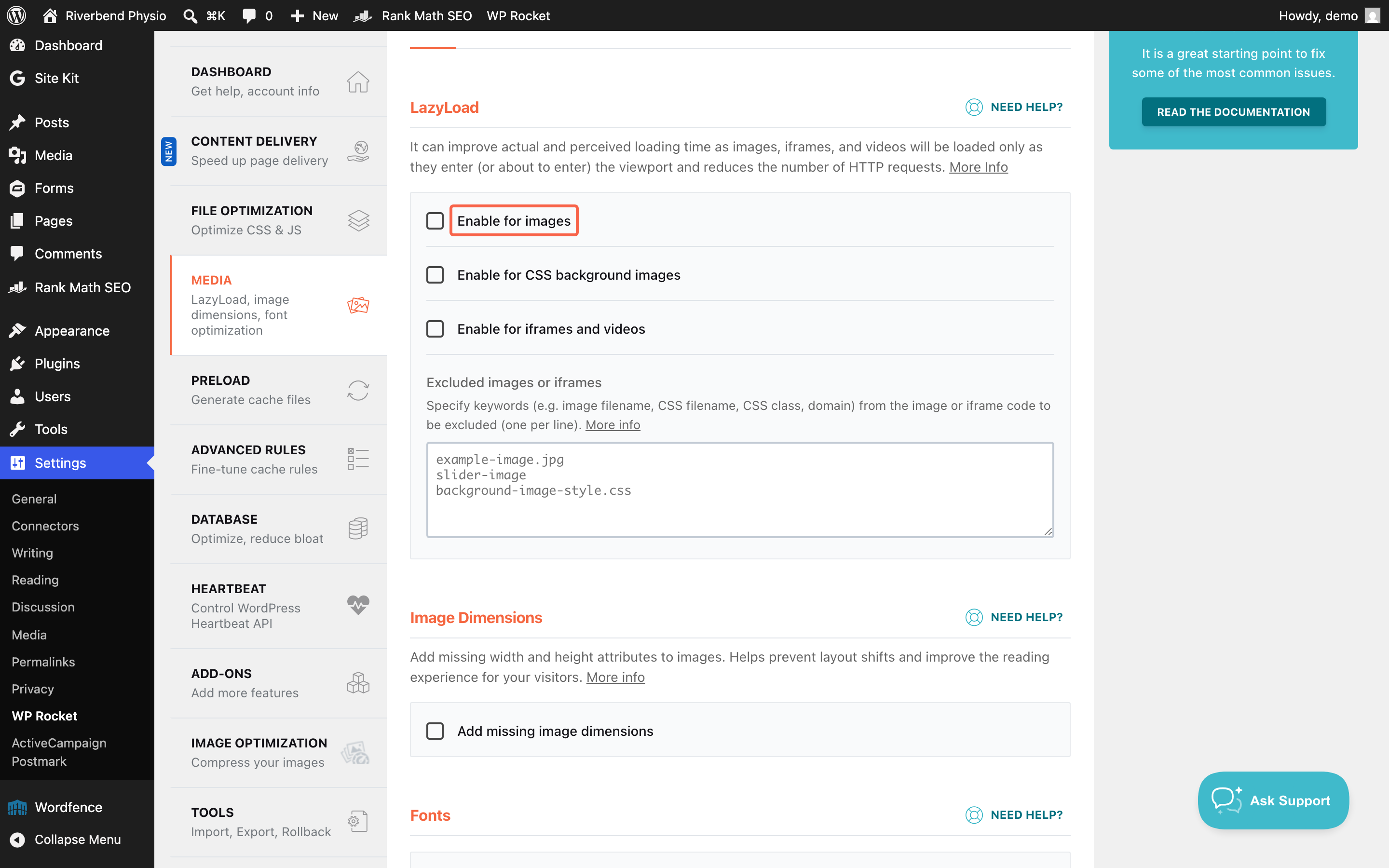Click the WordPress logo in admin bar

click(17, 15)
